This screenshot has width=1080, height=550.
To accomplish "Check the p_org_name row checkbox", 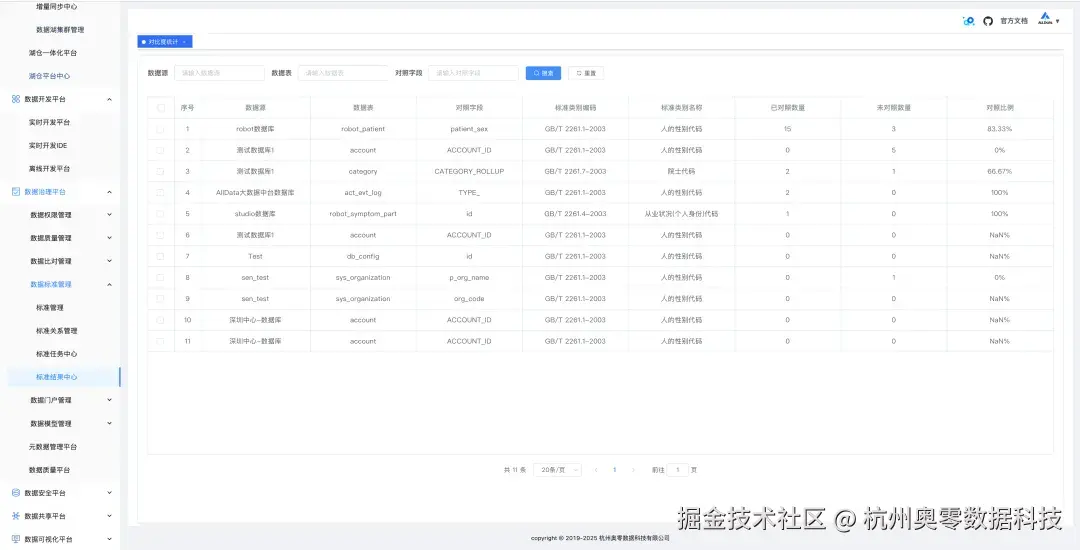I will click(x=160, y=277).
